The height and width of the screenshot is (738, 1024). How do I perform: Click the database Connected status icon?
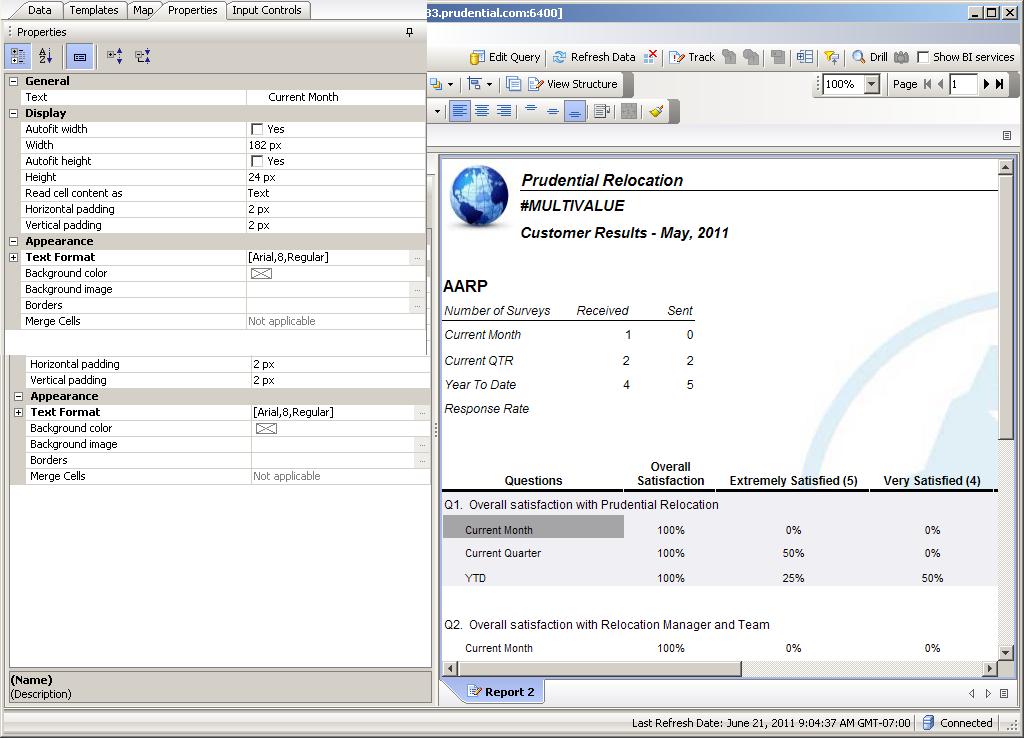pos(928,723)
